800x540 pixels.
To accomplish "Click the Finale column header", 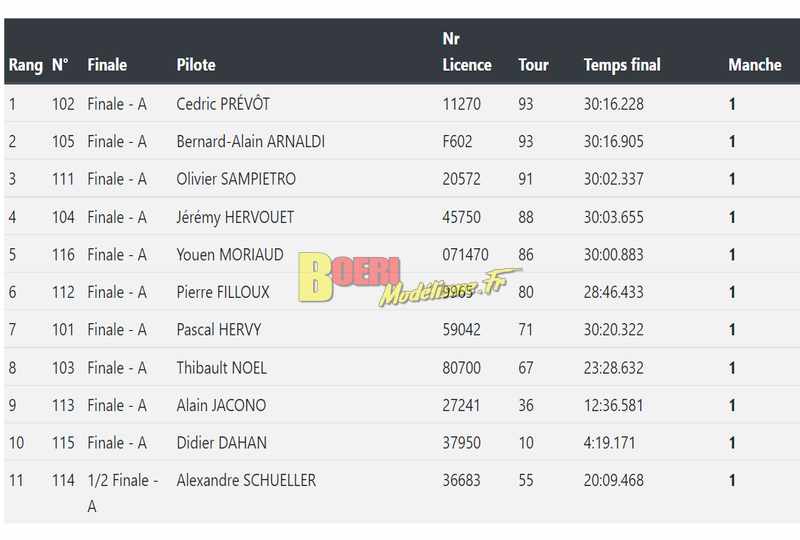I will click(107, 65).
